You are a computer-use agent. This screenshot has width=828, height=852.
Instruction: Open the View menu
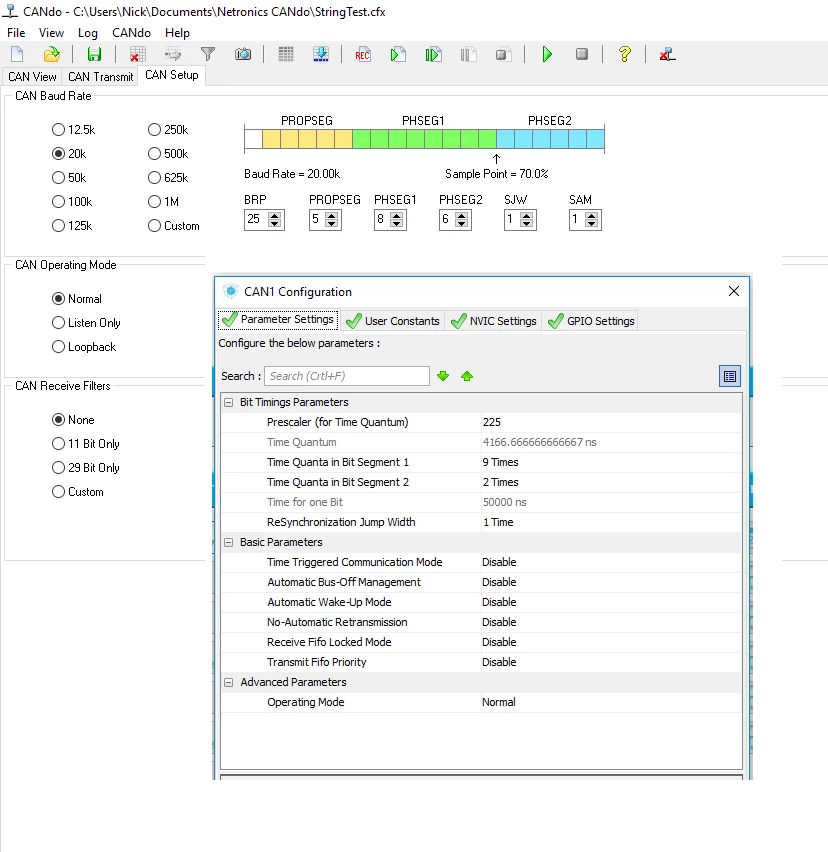(x=51, y=33)
